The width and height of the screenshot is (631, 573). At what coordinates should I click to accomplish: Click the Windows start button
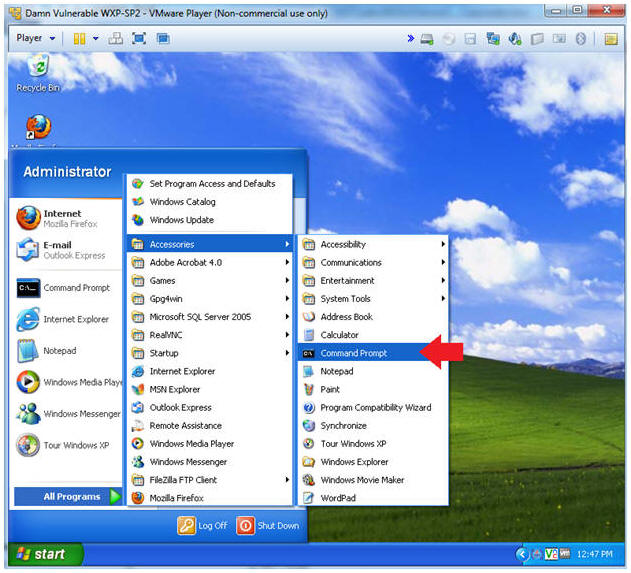[45, 554]
